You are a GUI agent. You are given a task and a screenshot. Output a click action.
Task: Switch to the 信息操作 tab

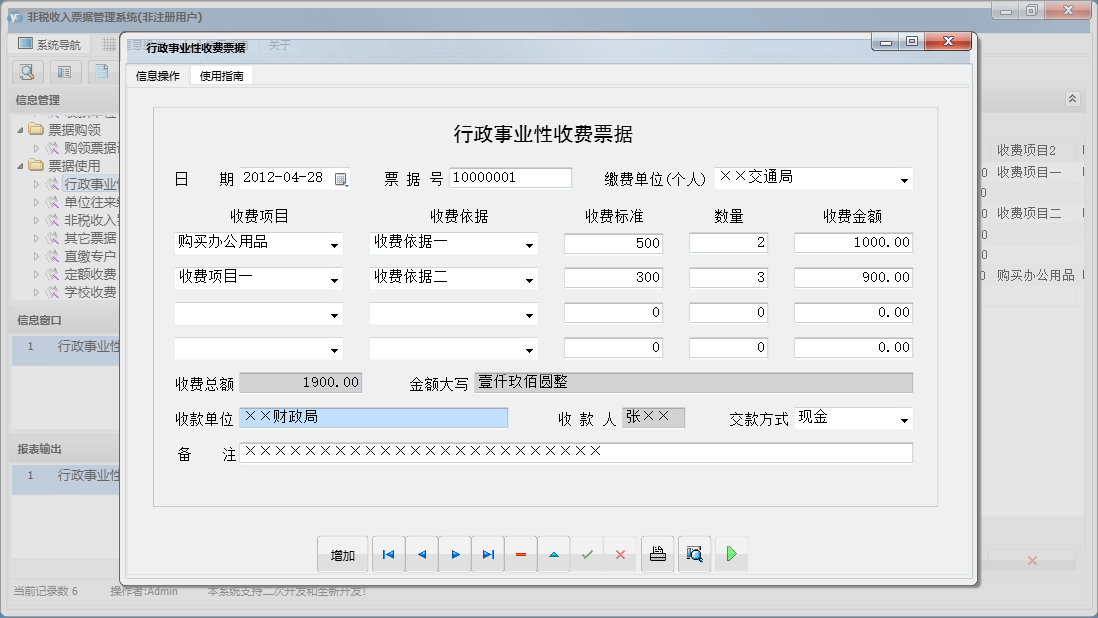point(158,76)
